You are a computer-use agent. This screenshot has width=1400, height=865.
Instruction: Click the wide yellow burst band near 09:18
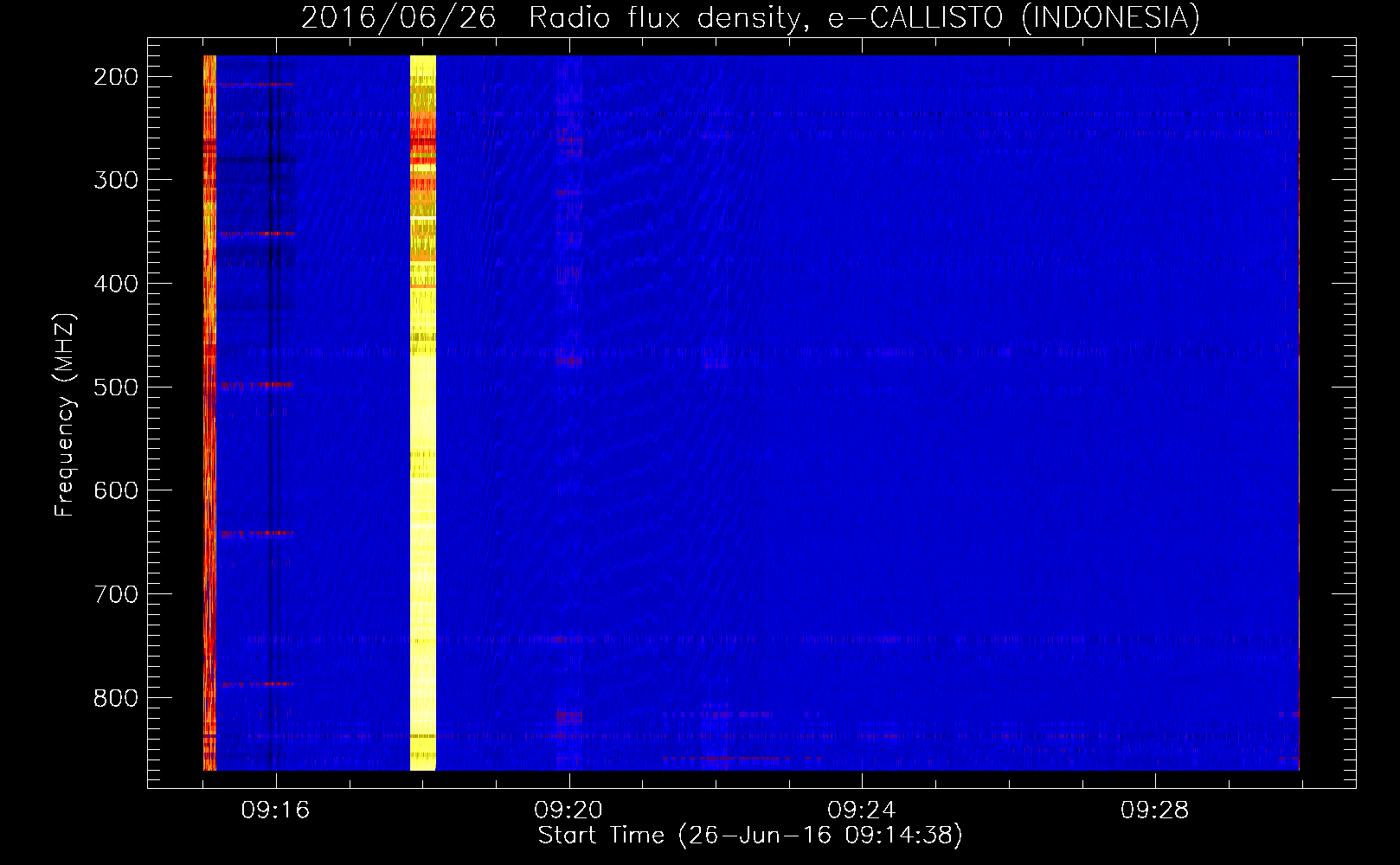[422, 413]
